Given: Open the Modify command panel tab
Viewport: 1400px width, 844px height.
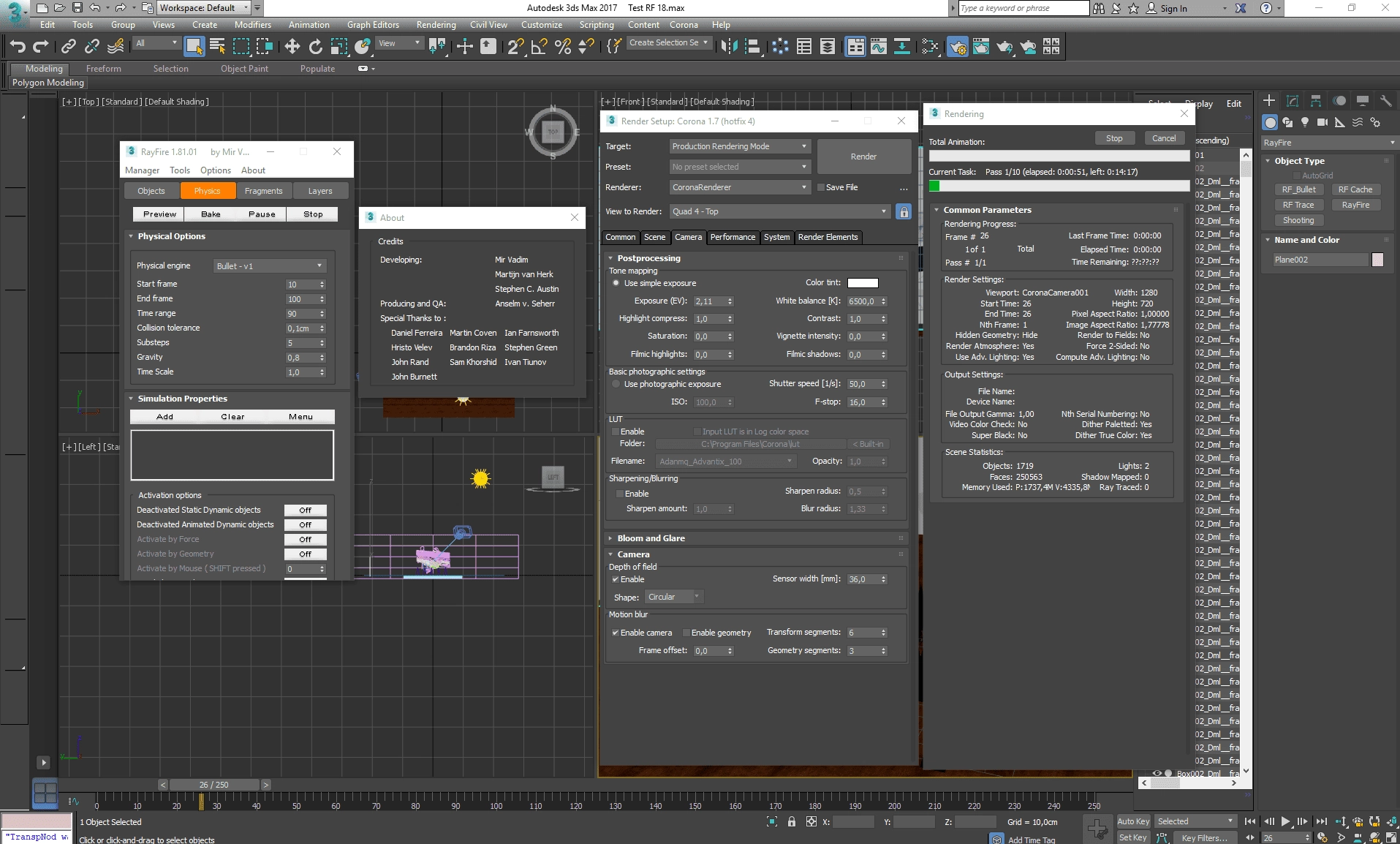Looking at the screenshot, I should point(1293,101).
